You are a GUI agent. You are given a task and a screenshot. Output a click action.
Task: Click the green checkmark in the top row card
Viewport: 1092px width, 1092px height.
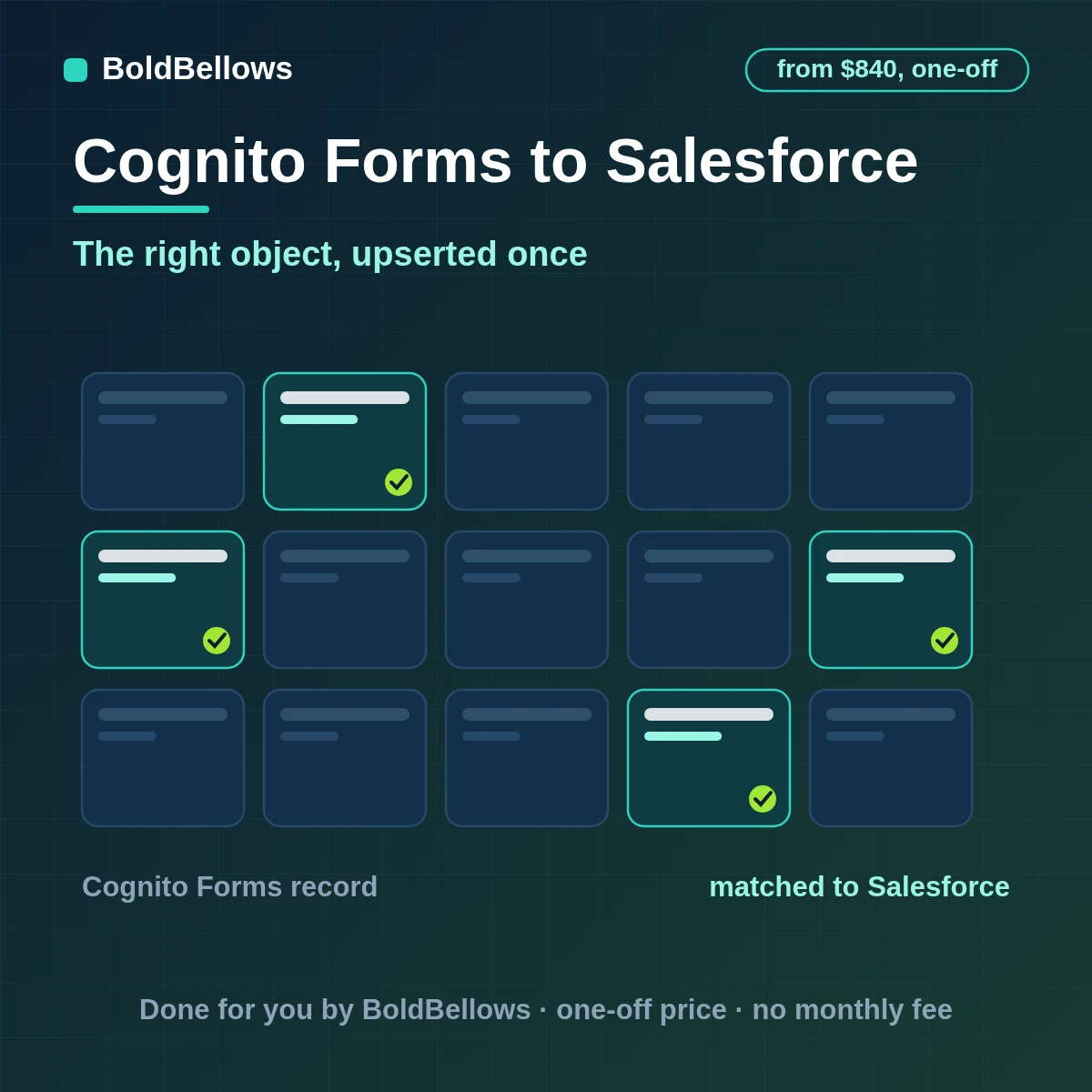pos(399,482)
